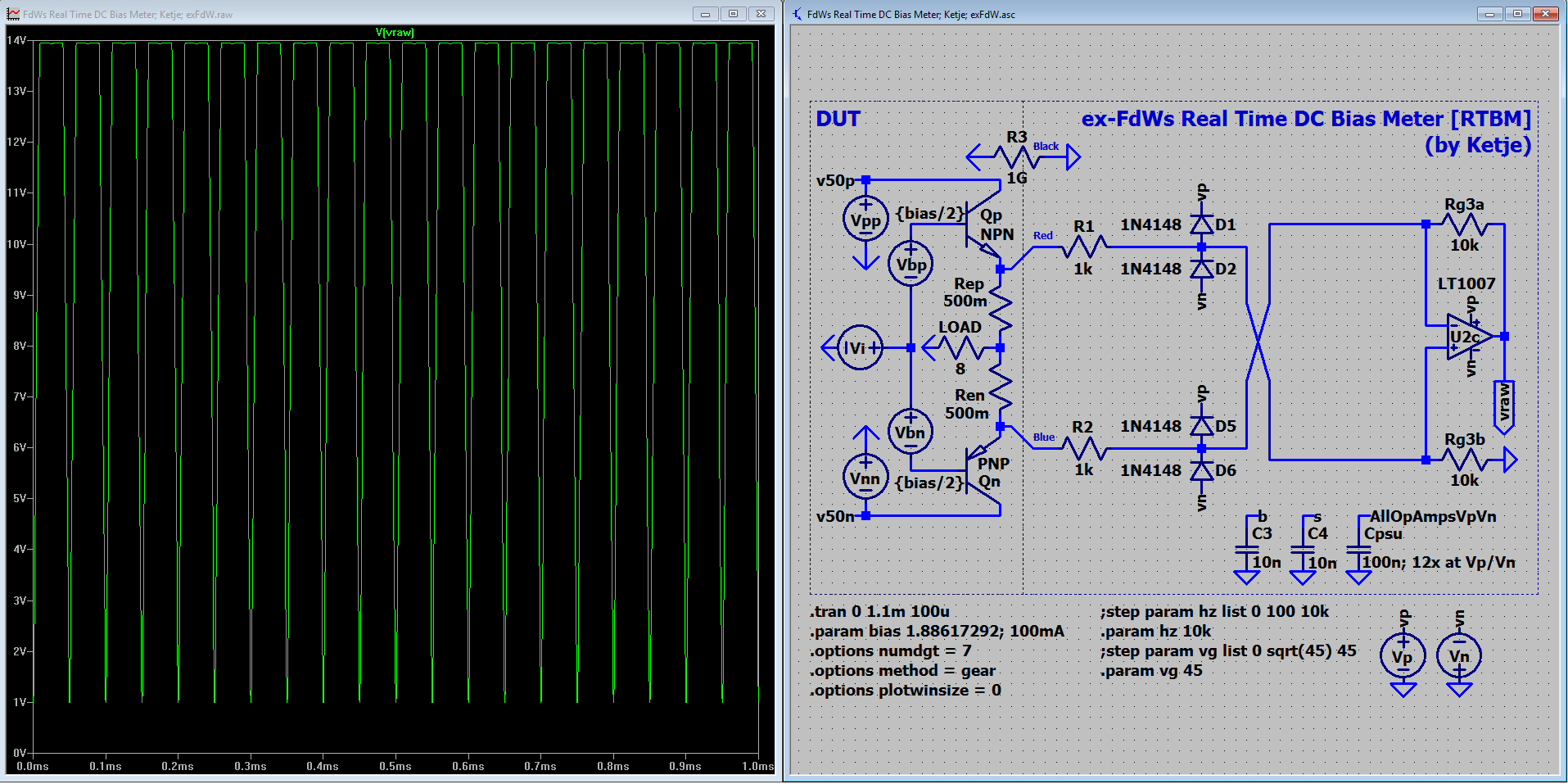Viewport: 1568px width, 784px height.
Task: Click the .param hz 10k directive
Action: coord(1155,631)
